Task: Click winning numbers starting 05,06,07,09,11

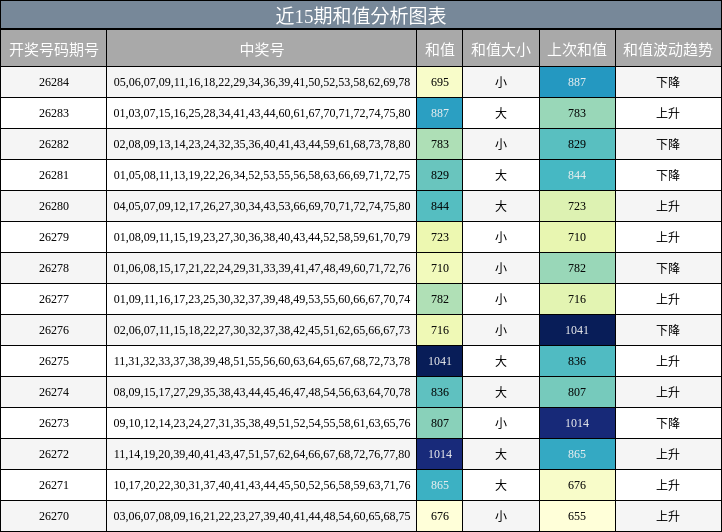Action: [x=262, y=82]
